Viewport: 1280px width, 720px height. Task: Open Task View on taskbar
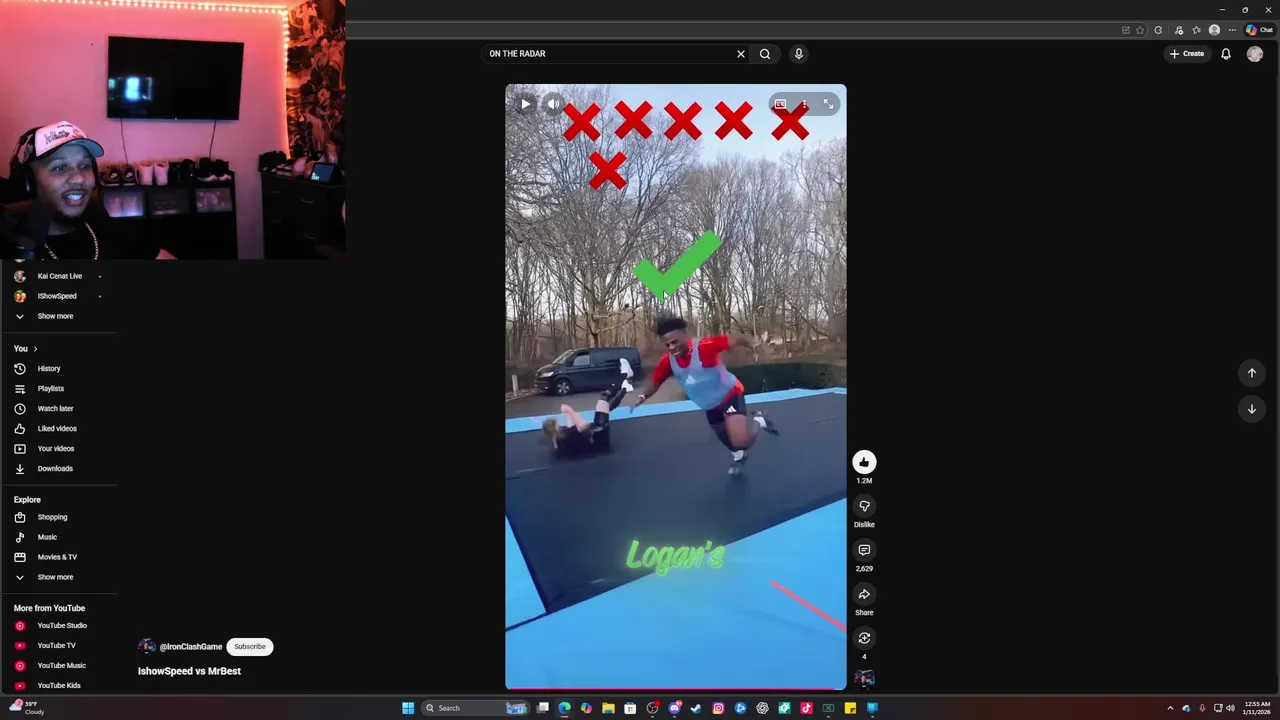click(543, 708)
